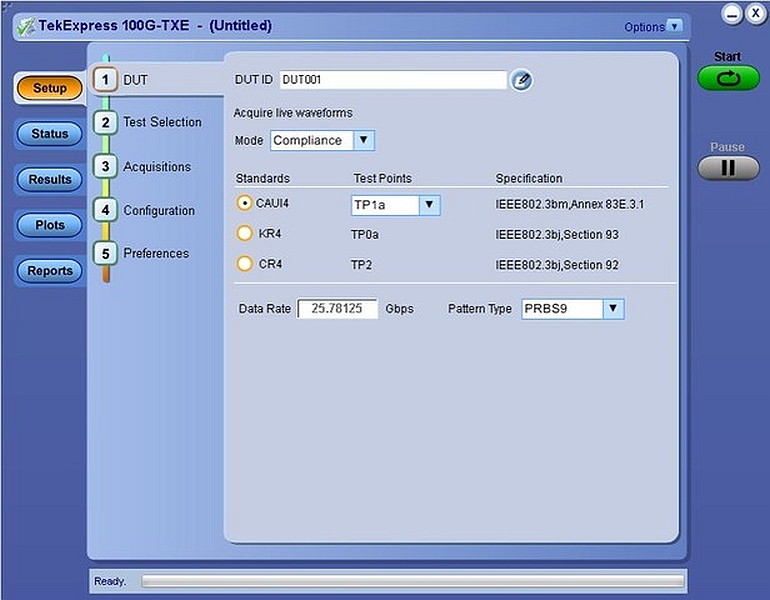The height and width of the screenshot is (600, 770).
Task: Open the Plots panel
Action: pyautogui.click(x=50, y=226)
